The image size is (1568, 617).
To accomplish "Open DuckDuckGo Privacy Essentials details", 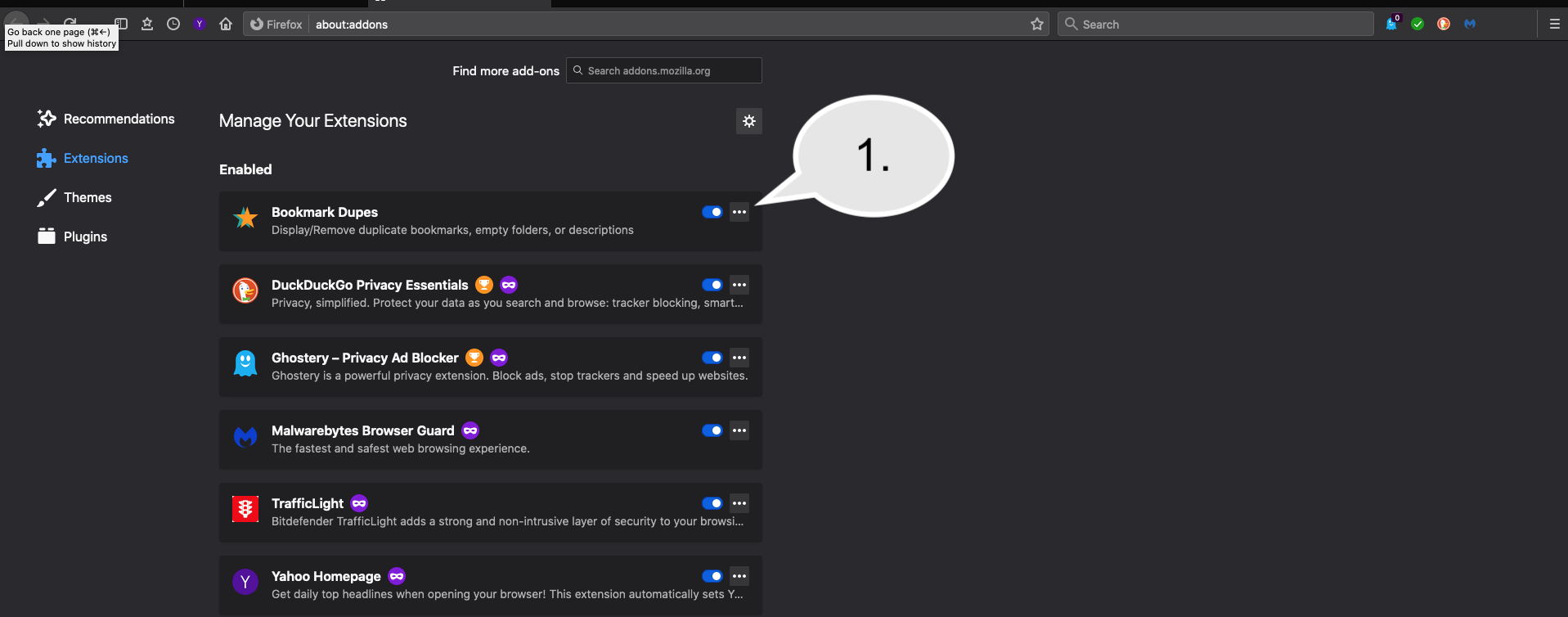I will (370, 285).
